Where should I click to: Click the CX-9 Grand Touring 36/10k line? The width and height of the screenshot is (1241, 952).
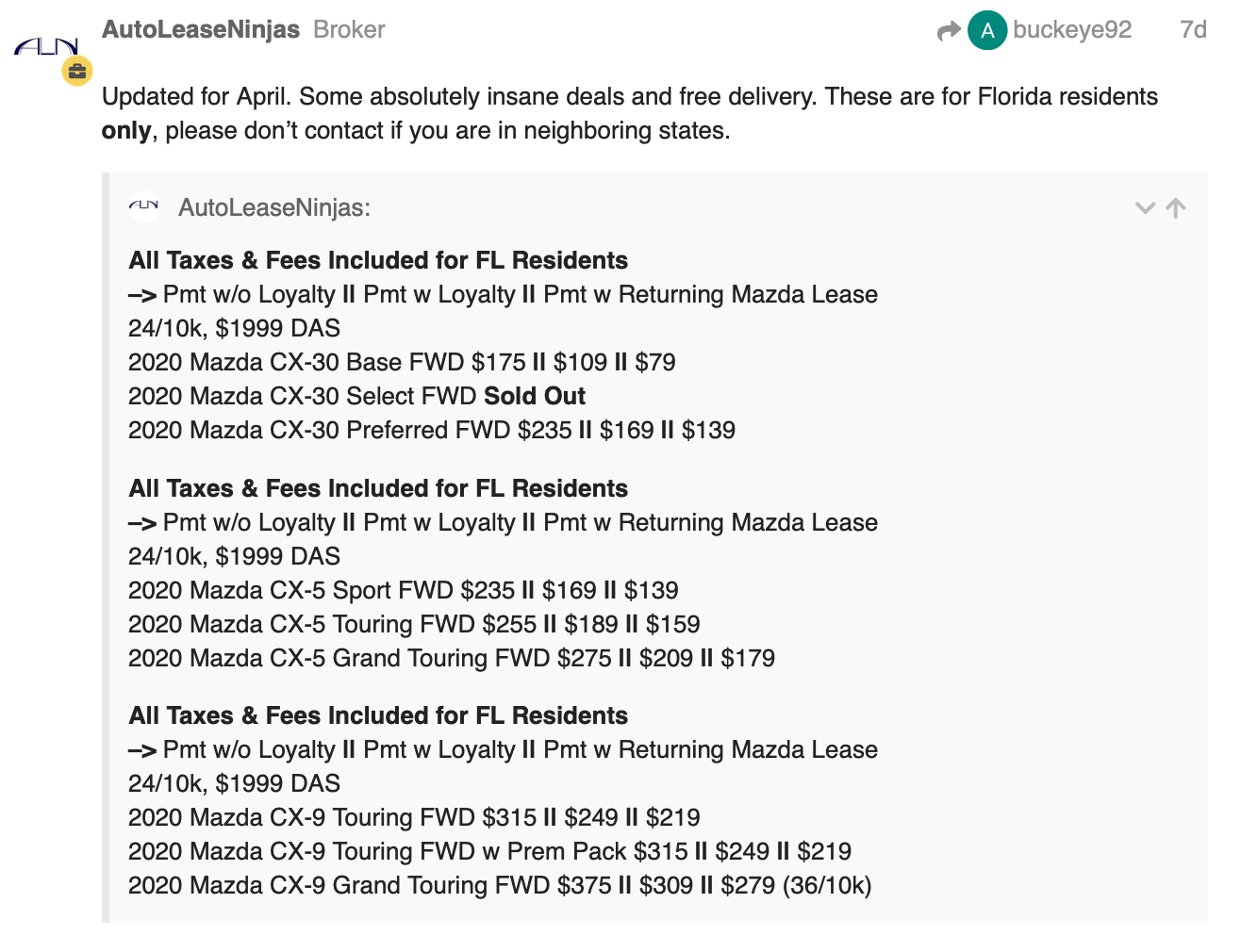click(500, 885)
